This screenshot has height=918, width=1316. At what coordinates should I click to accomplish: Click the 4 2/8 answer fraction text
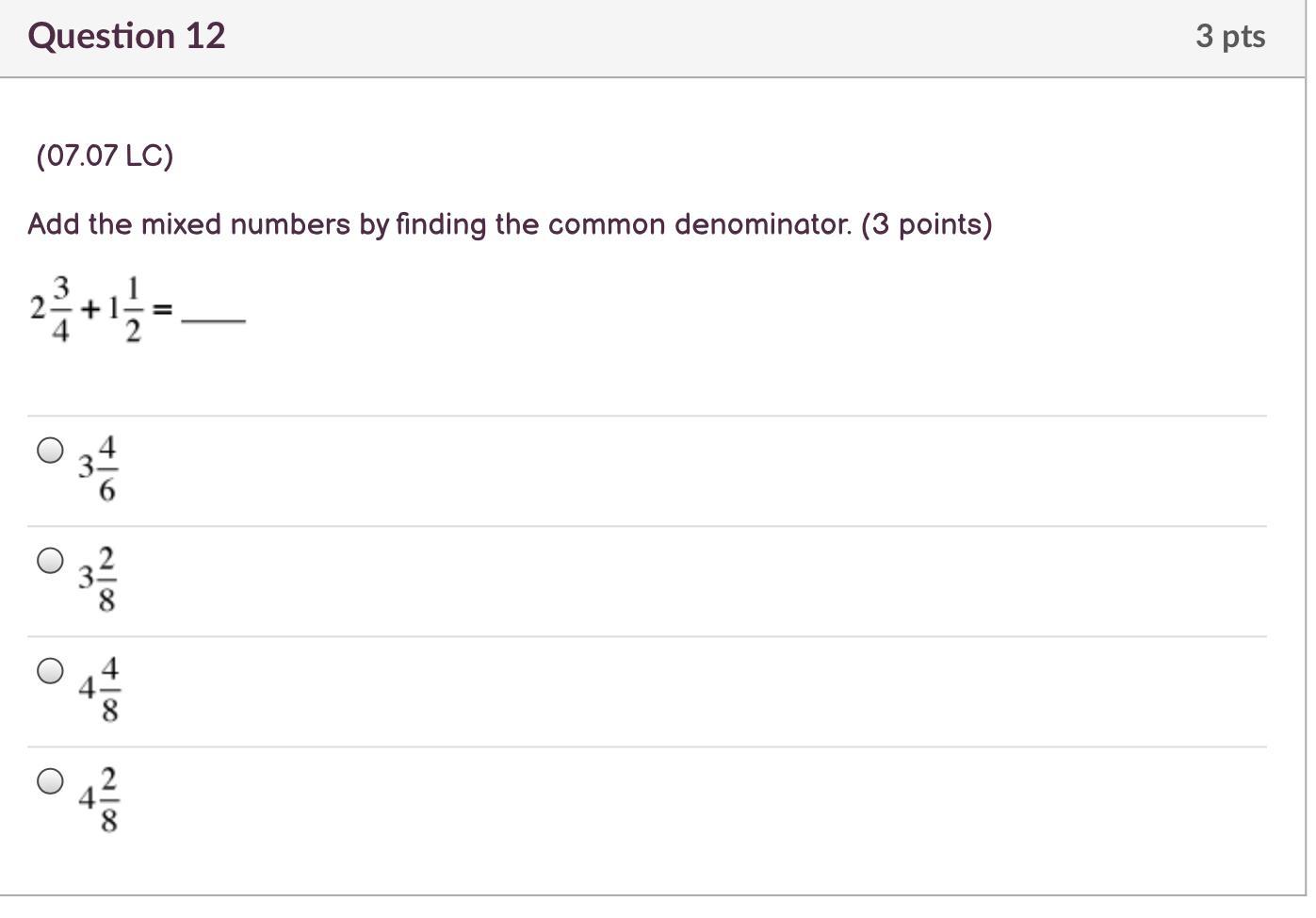(x=99, y=800)
